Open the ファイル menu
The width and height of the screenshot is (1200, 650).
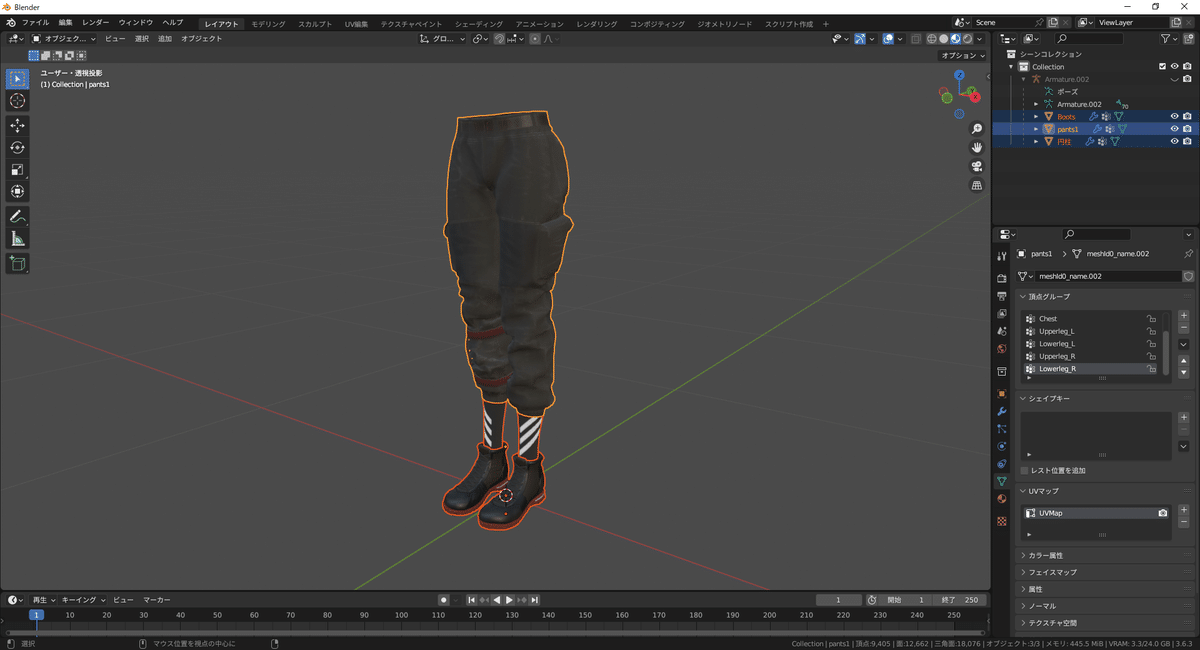click(x=35, y=22)
